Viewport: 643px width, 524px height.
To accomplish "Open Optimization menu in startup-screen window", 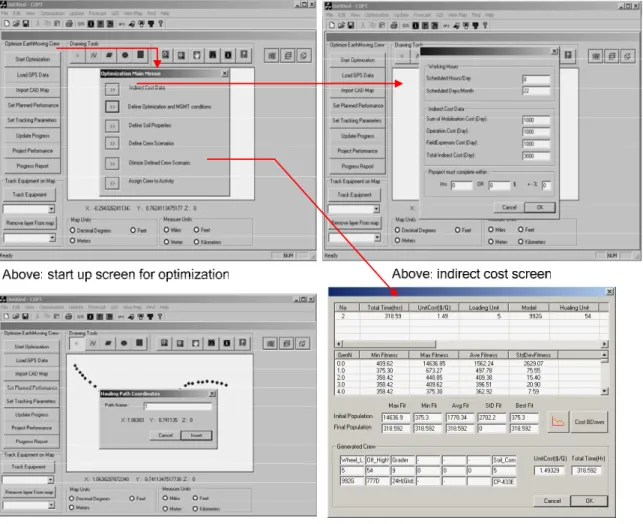I will pyautogui.click(x=52, y=14).
